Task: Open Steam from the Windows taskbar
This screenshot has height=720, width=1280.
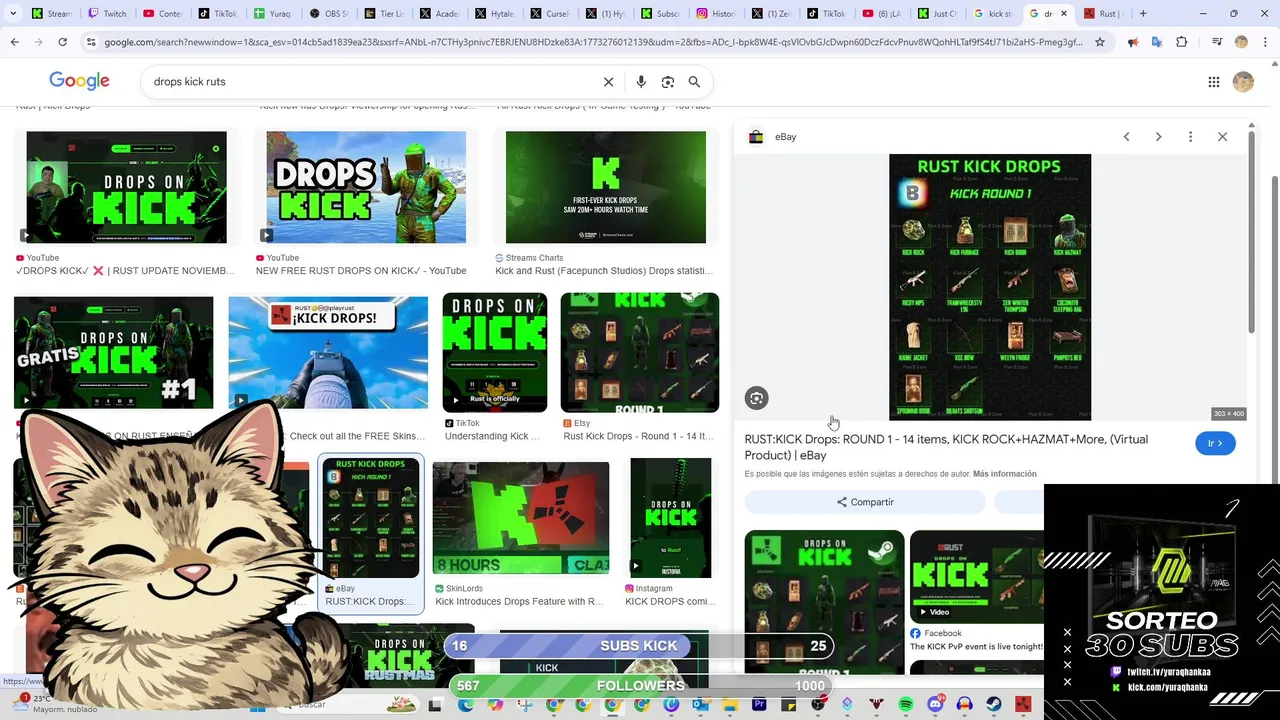Action: (x=994, y=705)
